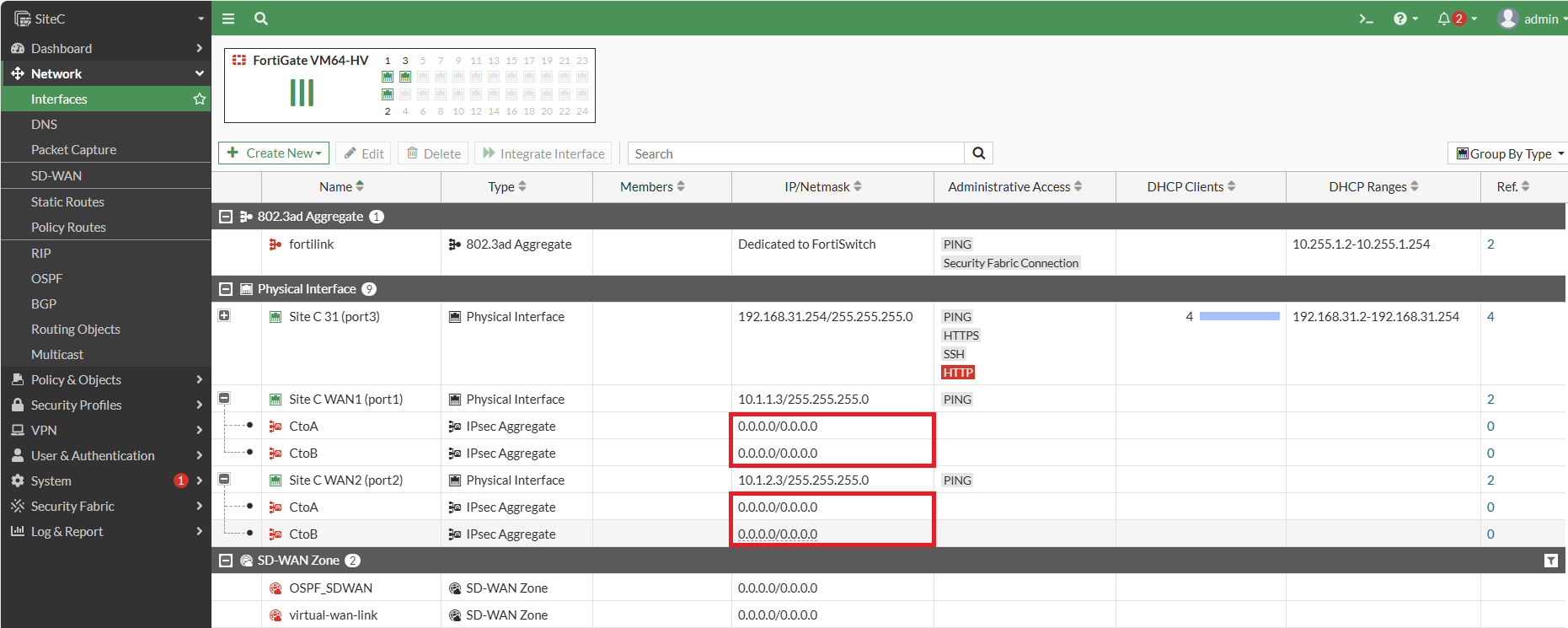Expand the Site C 31 (port3) row
This screenshot has width=1568, height=628.
[224, 315]
